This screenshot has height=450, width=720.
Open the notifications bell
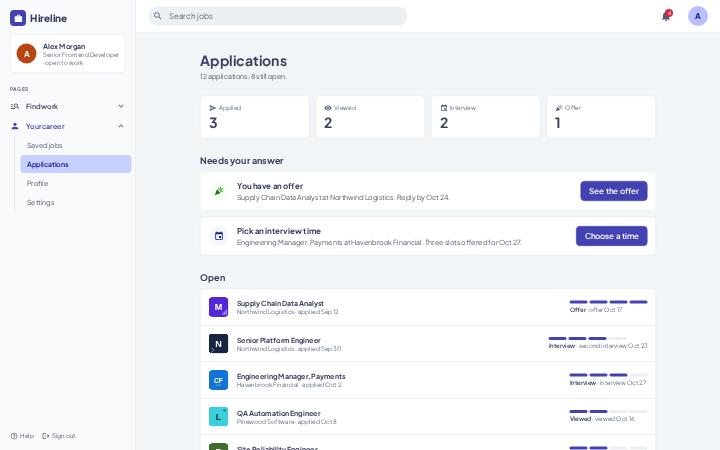pos(666,16)
